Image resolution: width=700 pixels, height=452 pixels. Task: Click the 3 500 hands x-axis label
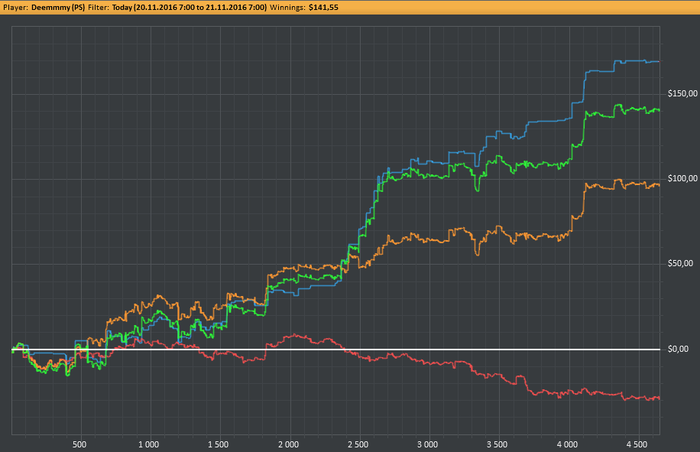coord(497,444)
